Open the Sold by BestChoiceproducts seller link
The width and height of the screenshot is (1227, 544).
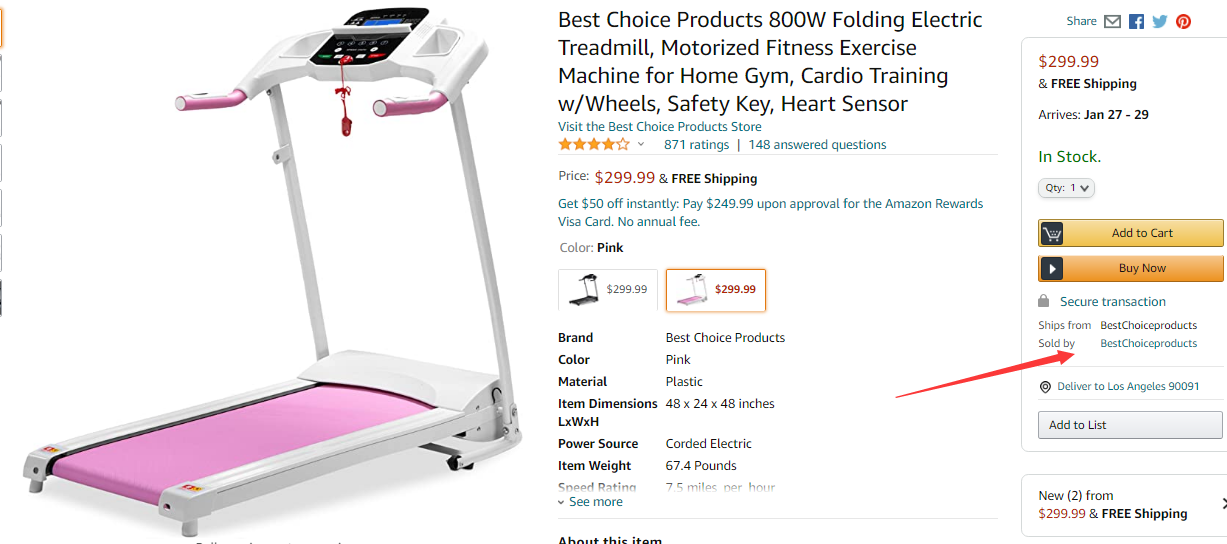[1148, 343]
